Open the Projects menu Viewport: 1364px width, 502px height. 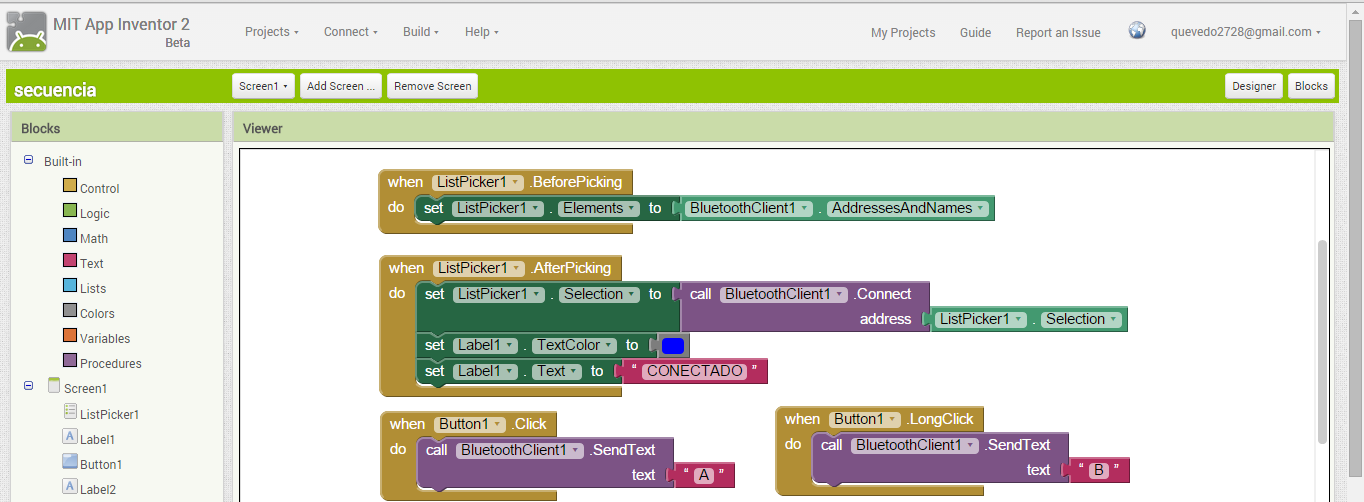[x=272, y=32]
